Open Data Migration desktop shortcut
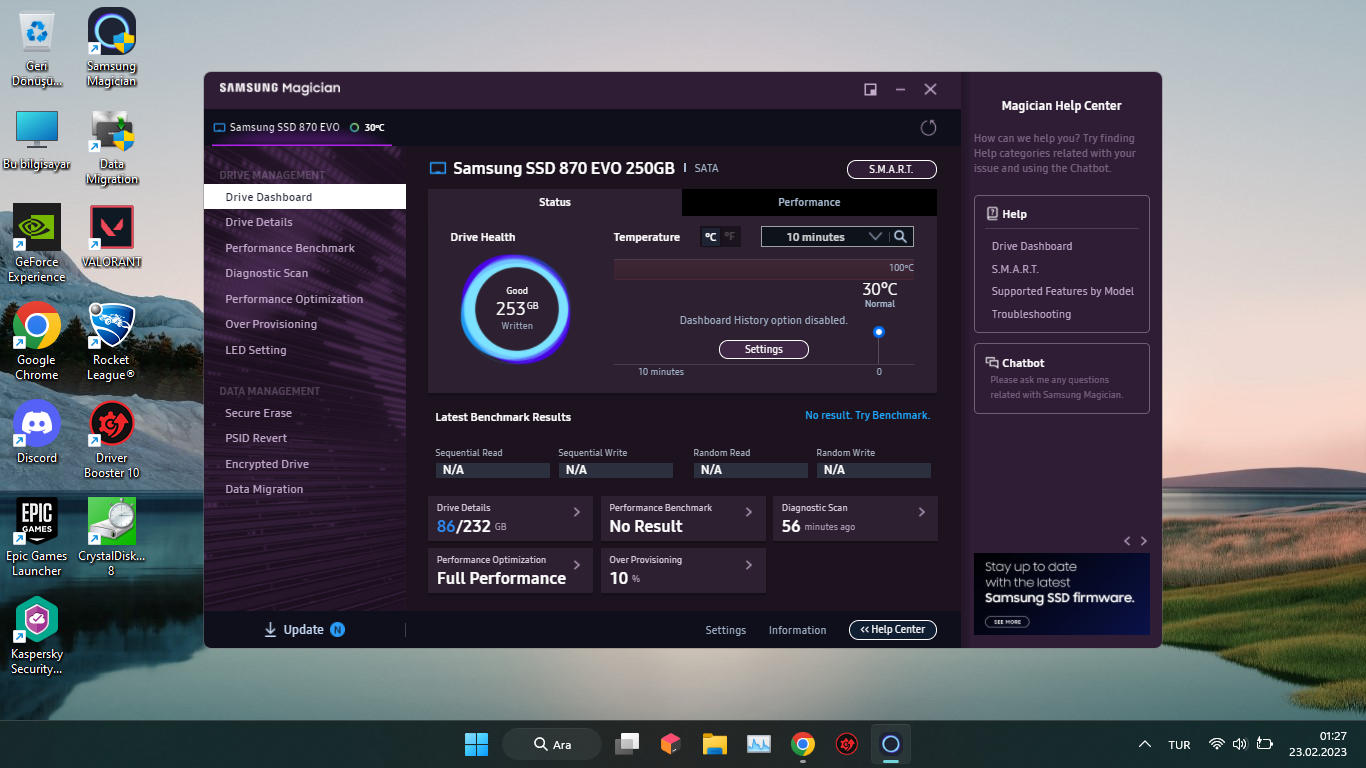The height and width of the screenshot is (768, 1366). (x=112, y=146)
